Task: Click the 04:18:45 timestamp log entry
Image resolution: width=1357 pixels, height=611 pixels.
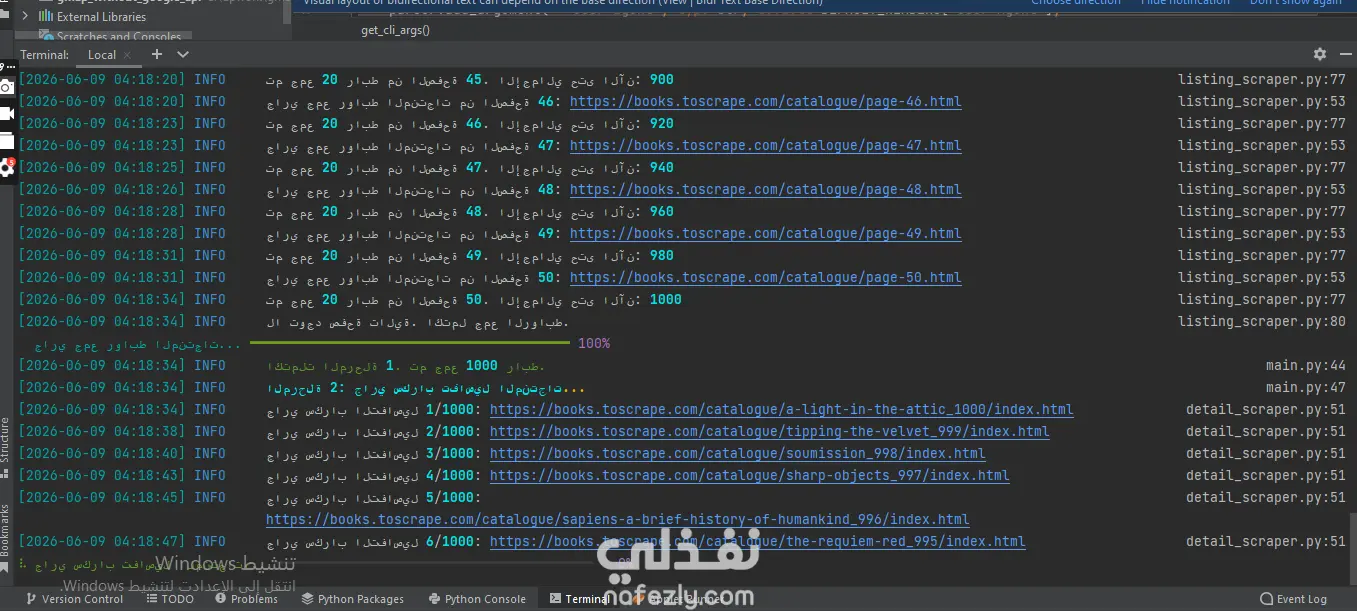Action: click(x=102, y=497)
